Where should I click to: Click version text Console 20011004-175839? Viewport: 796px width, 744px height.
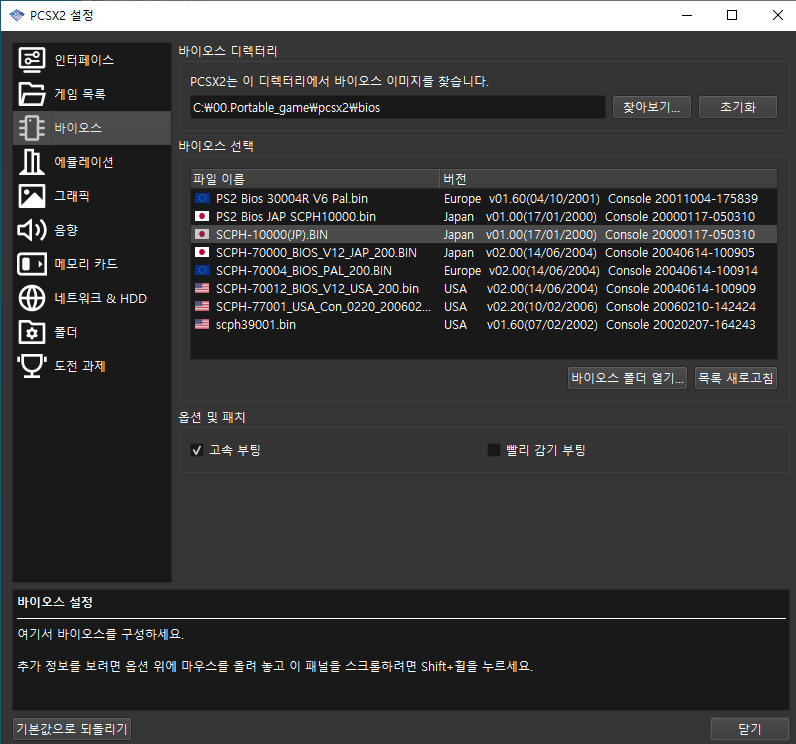(683, 198)
